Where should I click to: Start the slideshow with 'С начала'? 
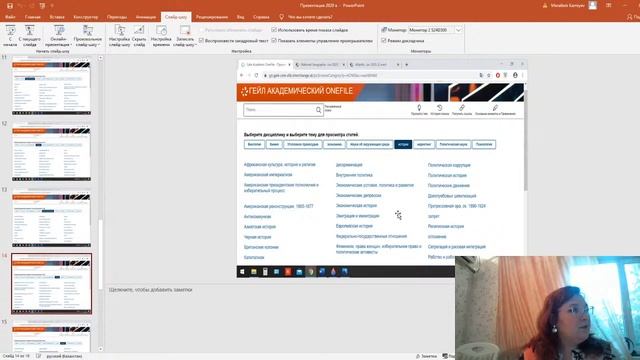(x=10, y=36)
